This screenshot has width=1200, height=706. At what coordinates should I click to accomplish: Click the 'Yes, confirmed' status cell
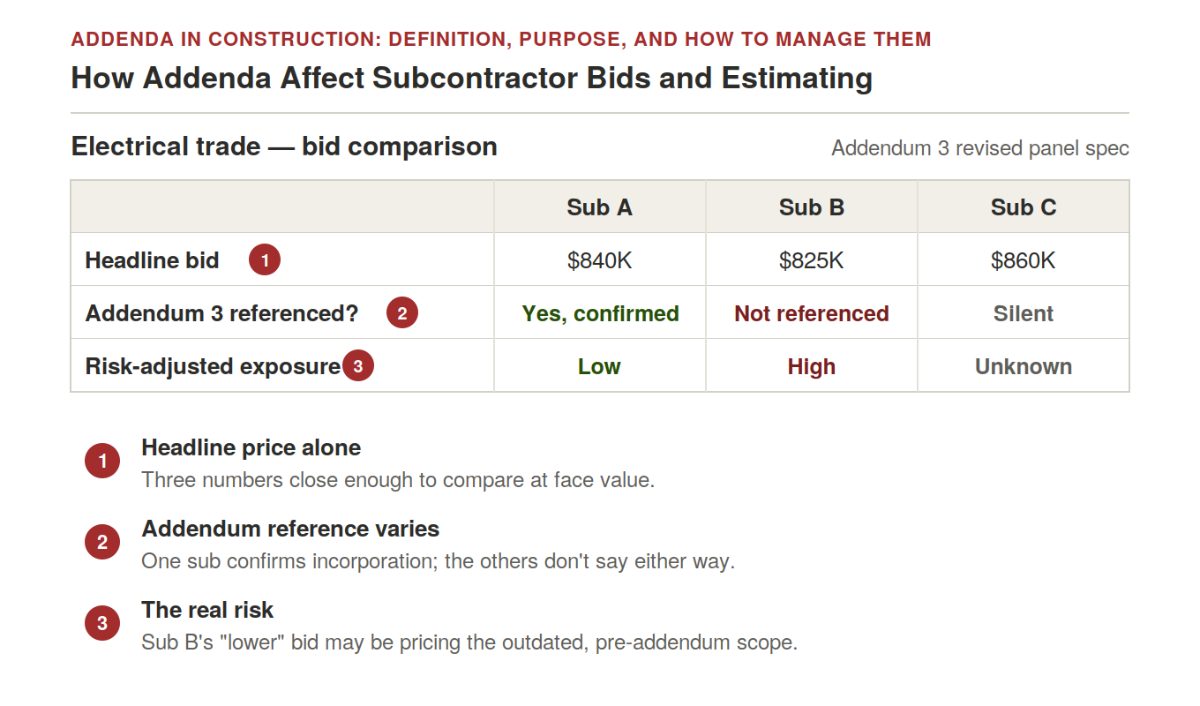click(x=599, y=313)
